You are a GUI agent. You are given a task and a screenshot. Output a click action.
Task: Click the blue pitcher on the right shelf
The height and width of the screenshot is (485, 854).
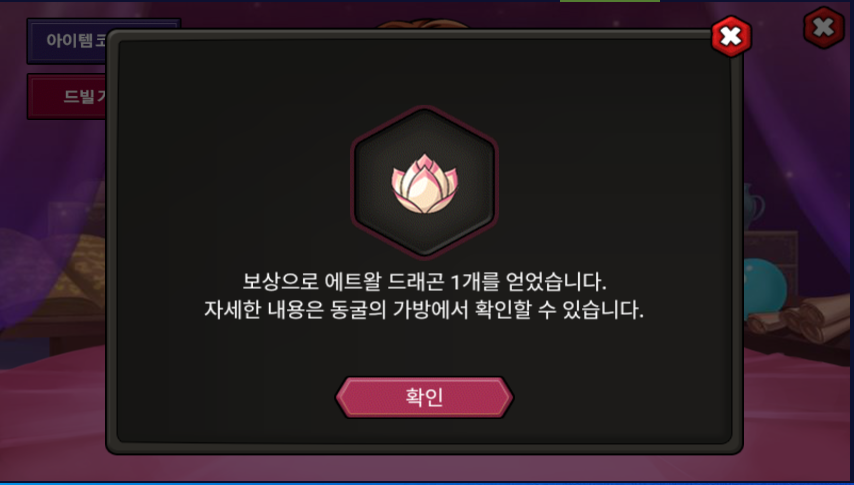click(x=753, y=206)
